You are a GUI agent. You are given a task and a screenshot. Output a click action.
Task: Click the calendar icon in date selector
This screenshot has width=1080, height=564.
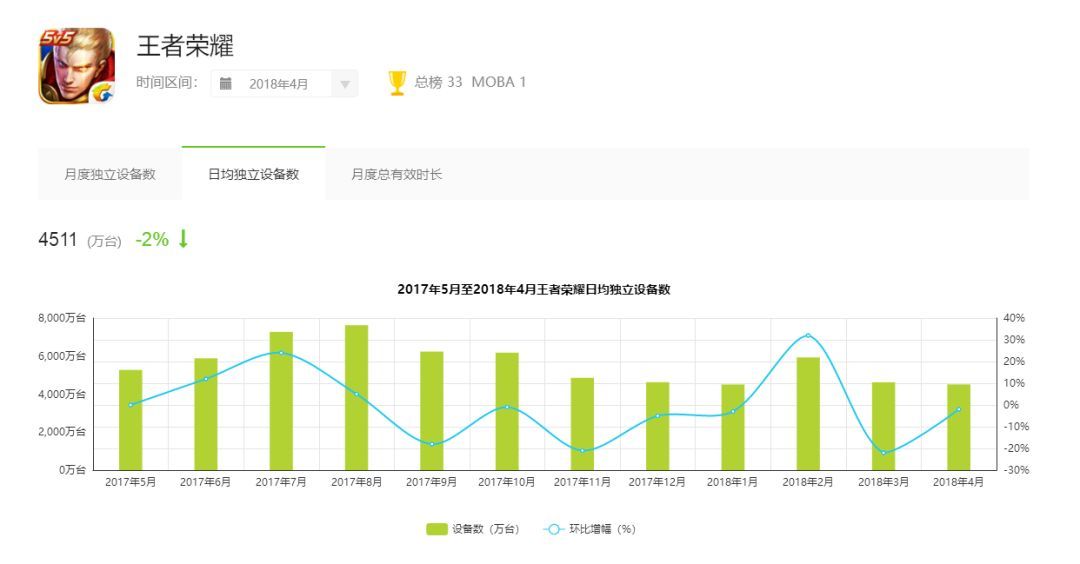pyautogui.click(x=225, y=84)
